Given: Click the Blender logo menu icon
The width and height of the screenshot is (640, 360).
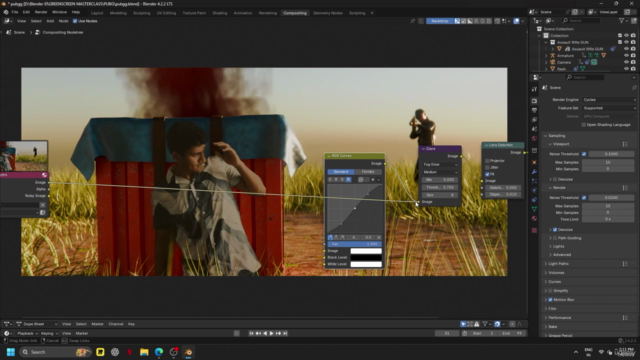Looking at the screenshot, I should pos(6,12).
